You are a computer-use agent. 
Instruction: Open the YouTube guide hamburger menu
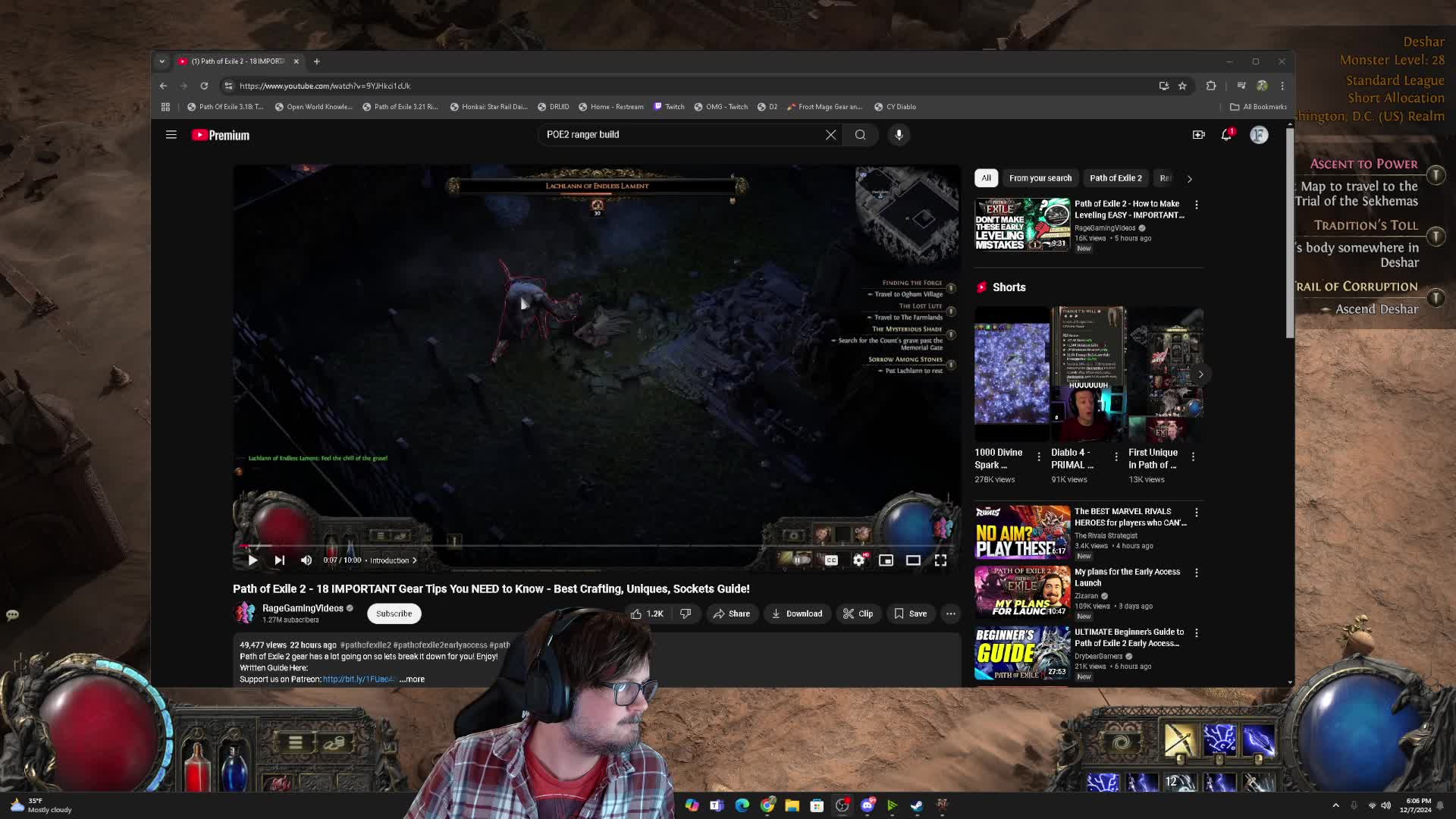tap(171, 135)
